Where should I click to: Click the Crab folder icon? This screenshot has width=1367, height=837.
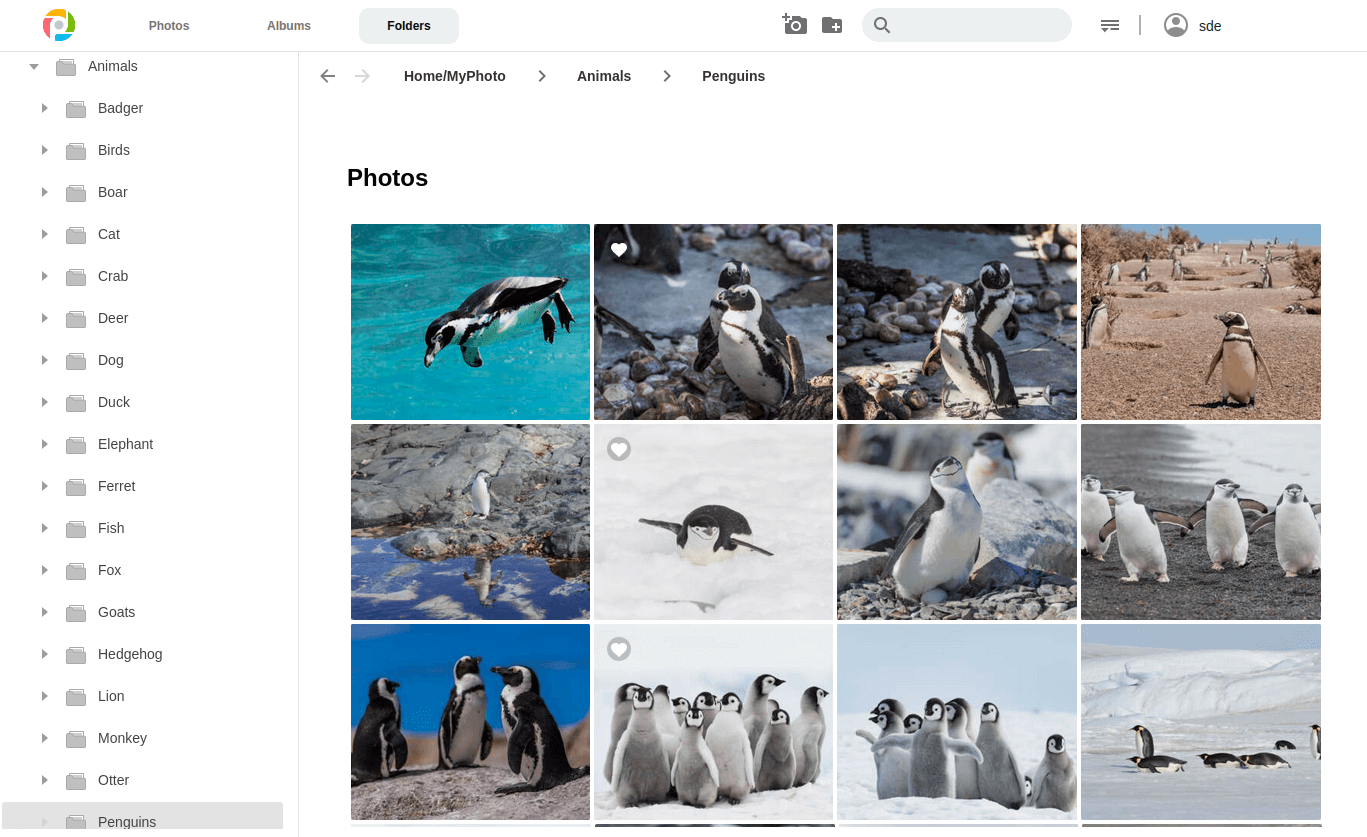click(x=76, y=277)
